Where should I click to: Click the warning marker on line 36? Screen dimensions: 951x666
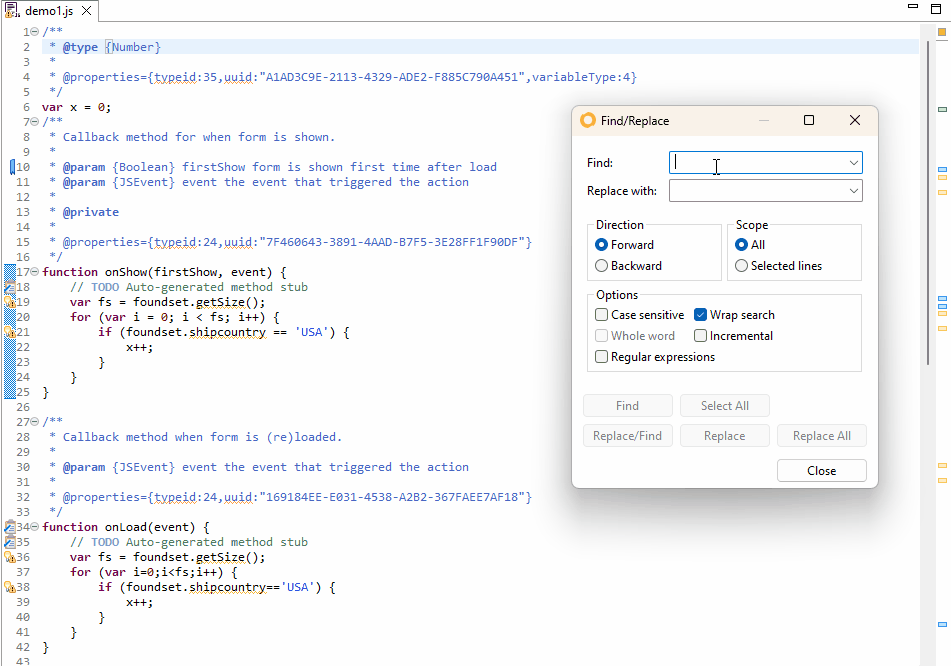tap(10, 557)
